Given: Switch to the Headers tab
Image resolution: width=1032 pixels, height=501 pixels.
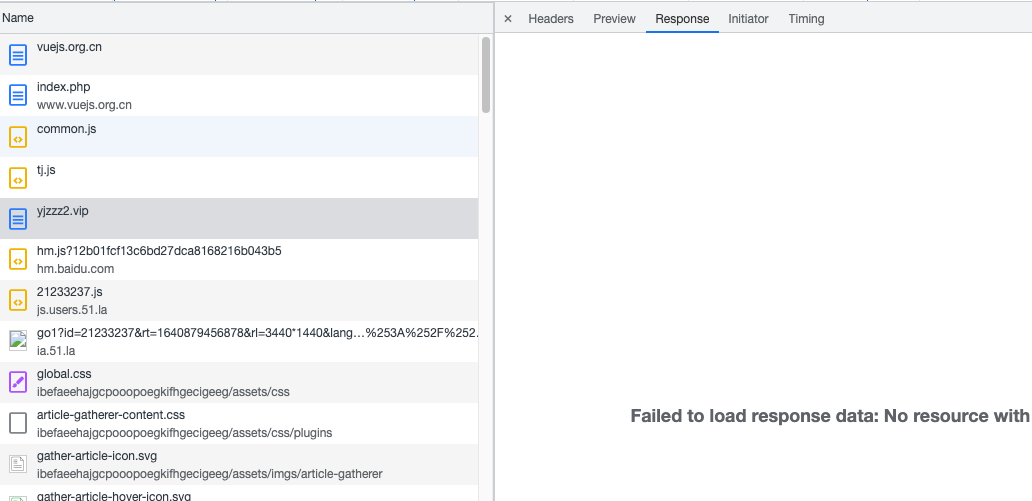Looking at the screenshot, I should pyautogui.click(x=551, y=19).
